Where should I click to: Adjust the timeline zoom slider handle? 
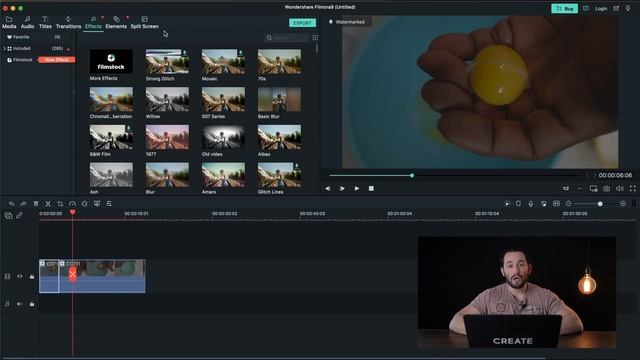(600, 204)
